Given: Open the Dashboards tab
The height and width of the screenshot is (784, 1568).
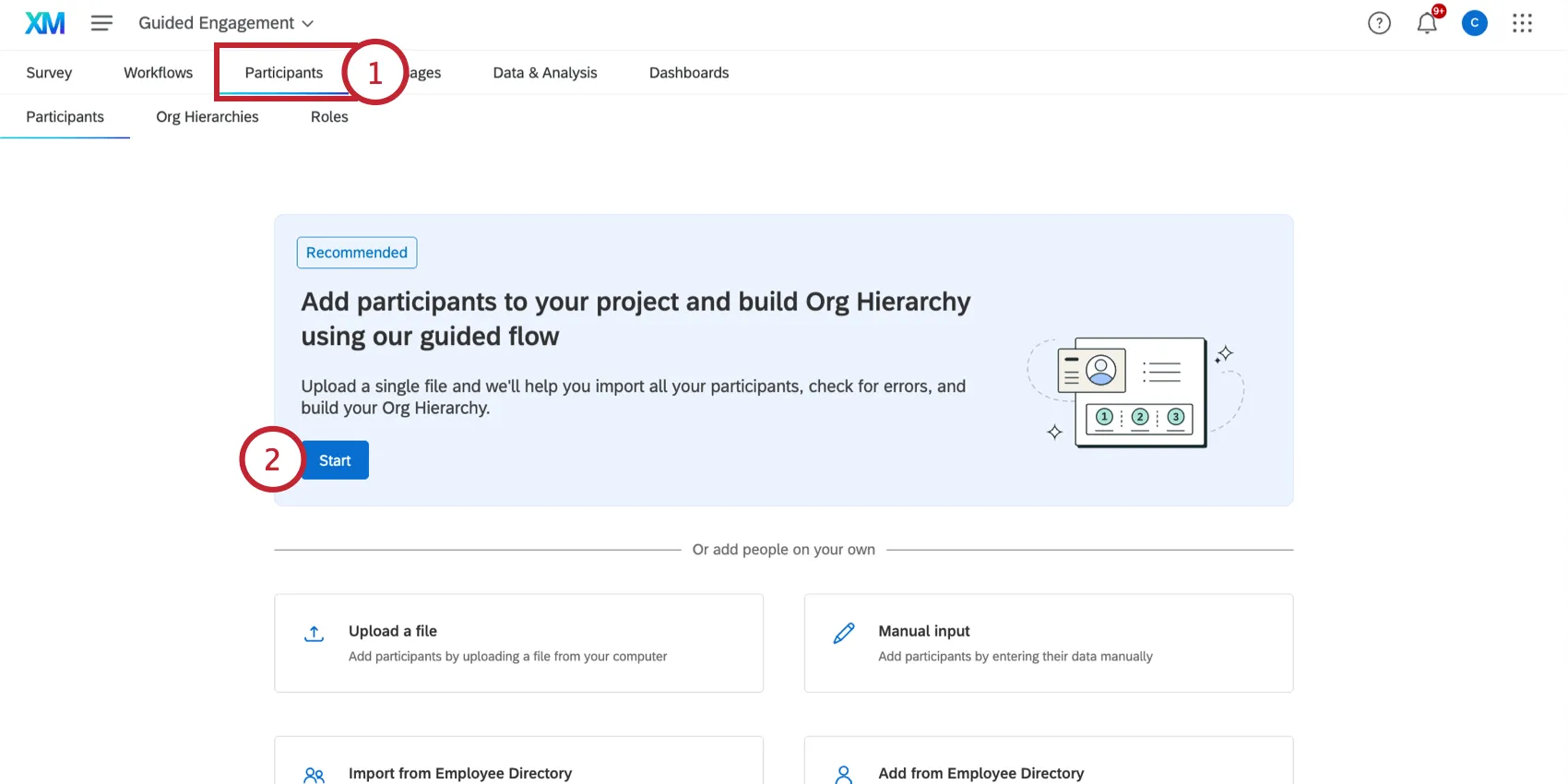Looking at the screenshot, I should pos(689,73).
